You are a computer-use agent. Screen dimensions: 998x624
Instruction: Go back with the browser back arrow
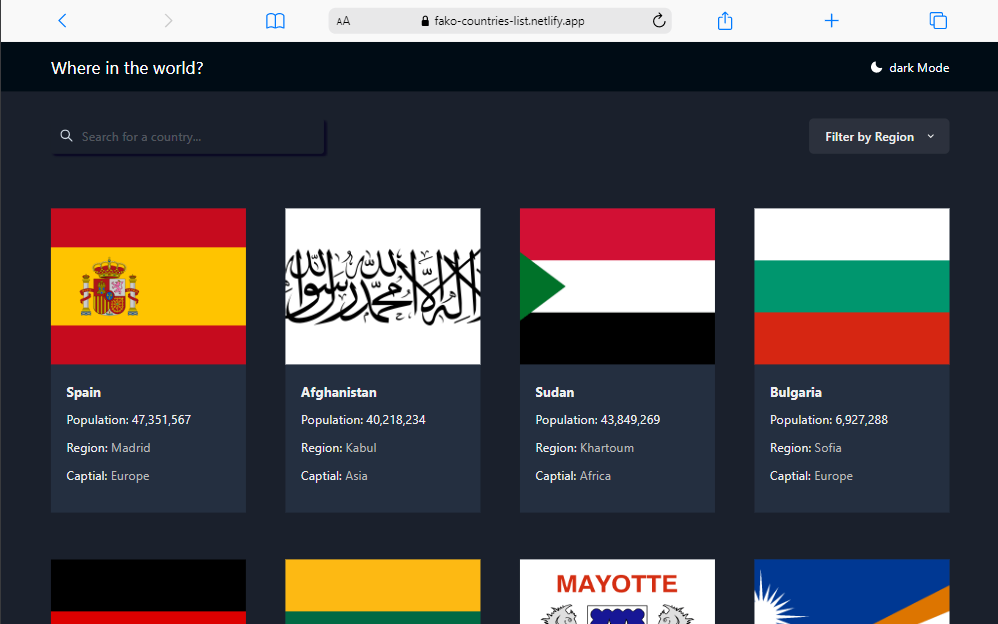click(x=62, y=20)
